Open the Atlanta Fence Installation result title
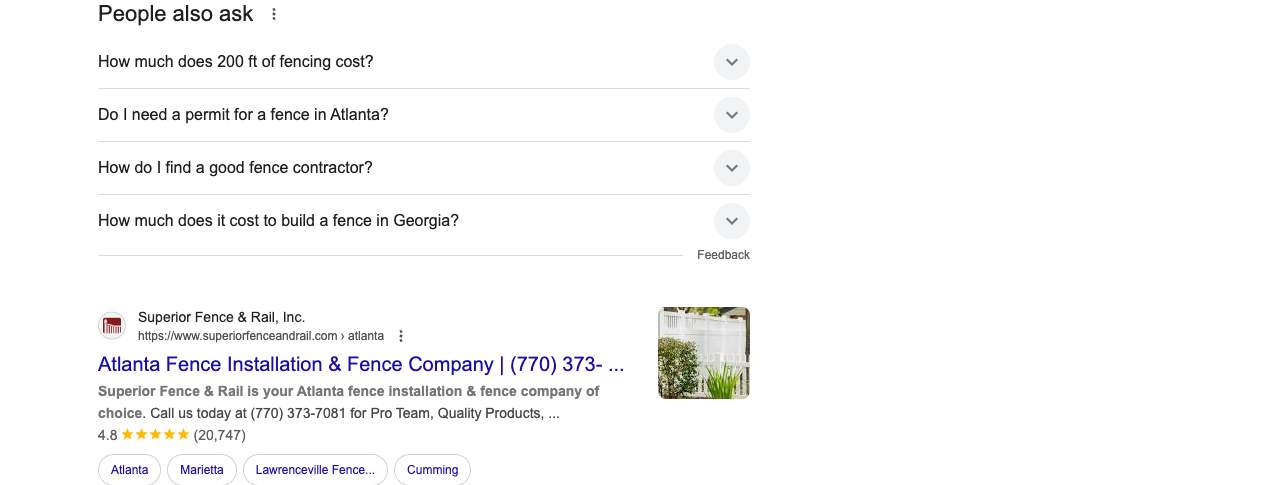Image resolution: width=1280 pixels, height=485 pixels. click(x=361, y=364)
